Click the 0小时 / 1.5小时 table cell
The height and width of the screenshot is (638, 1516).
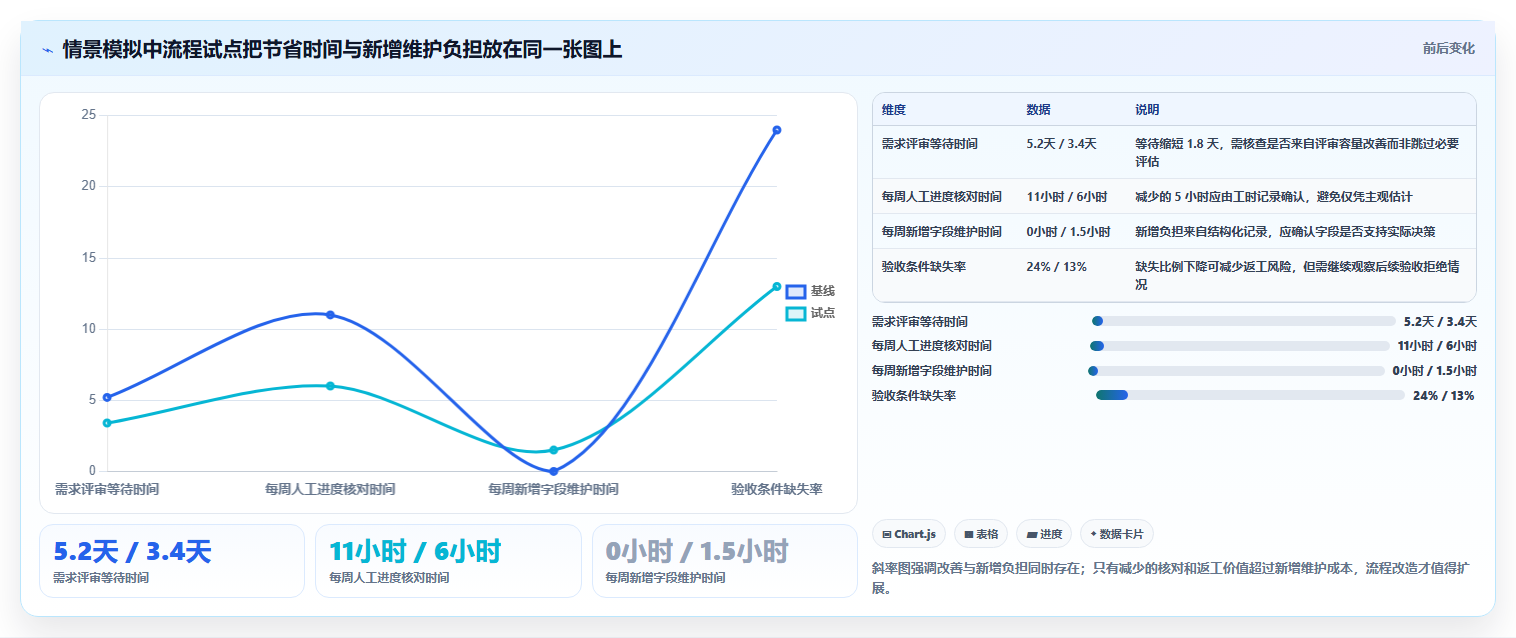click(x=1068, y=232)
